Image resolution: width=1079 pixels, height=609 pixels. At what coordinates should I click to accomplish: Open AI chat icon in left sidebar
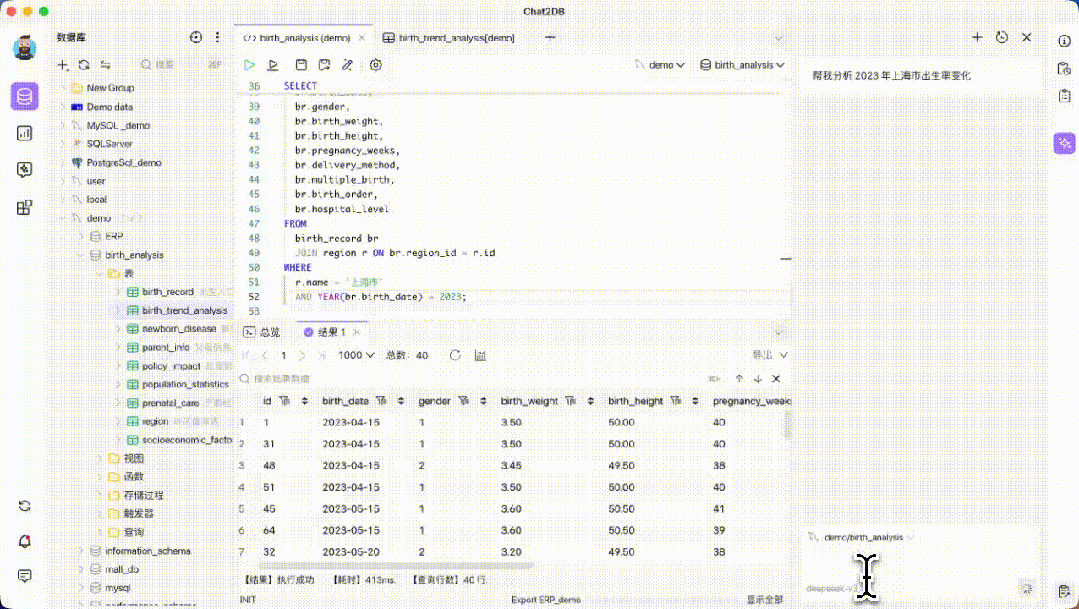[x=25, y=170]
